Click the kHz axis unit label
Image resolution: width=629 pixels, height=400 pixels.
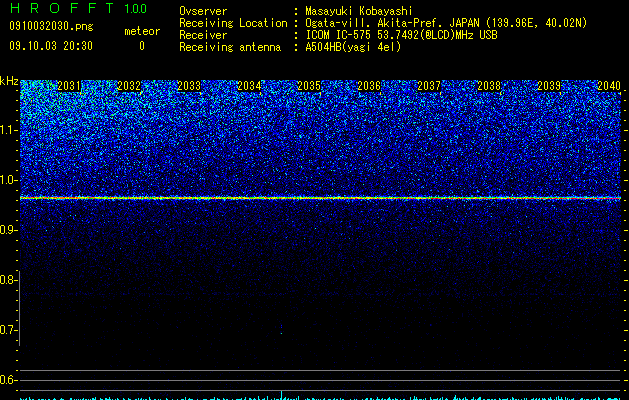(9, 81)
